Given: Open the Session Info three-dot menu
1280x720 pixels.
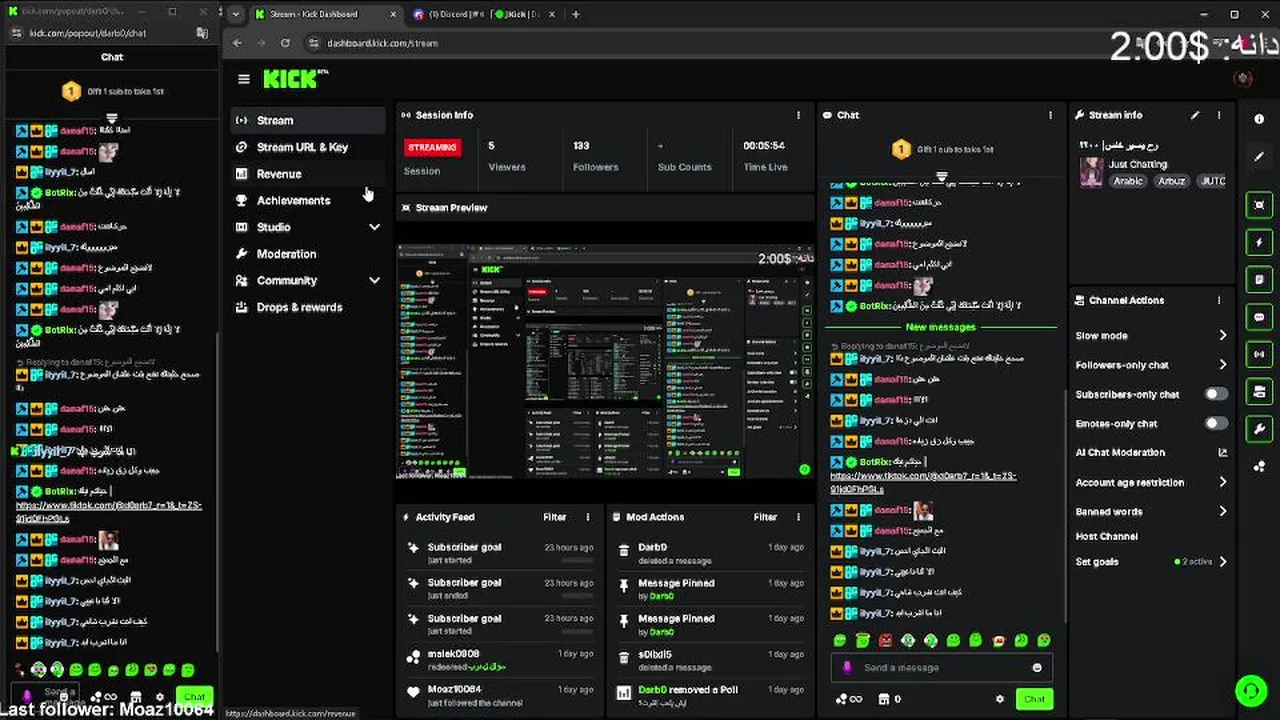Looking at the screenshot, I should tap(798, 115).
